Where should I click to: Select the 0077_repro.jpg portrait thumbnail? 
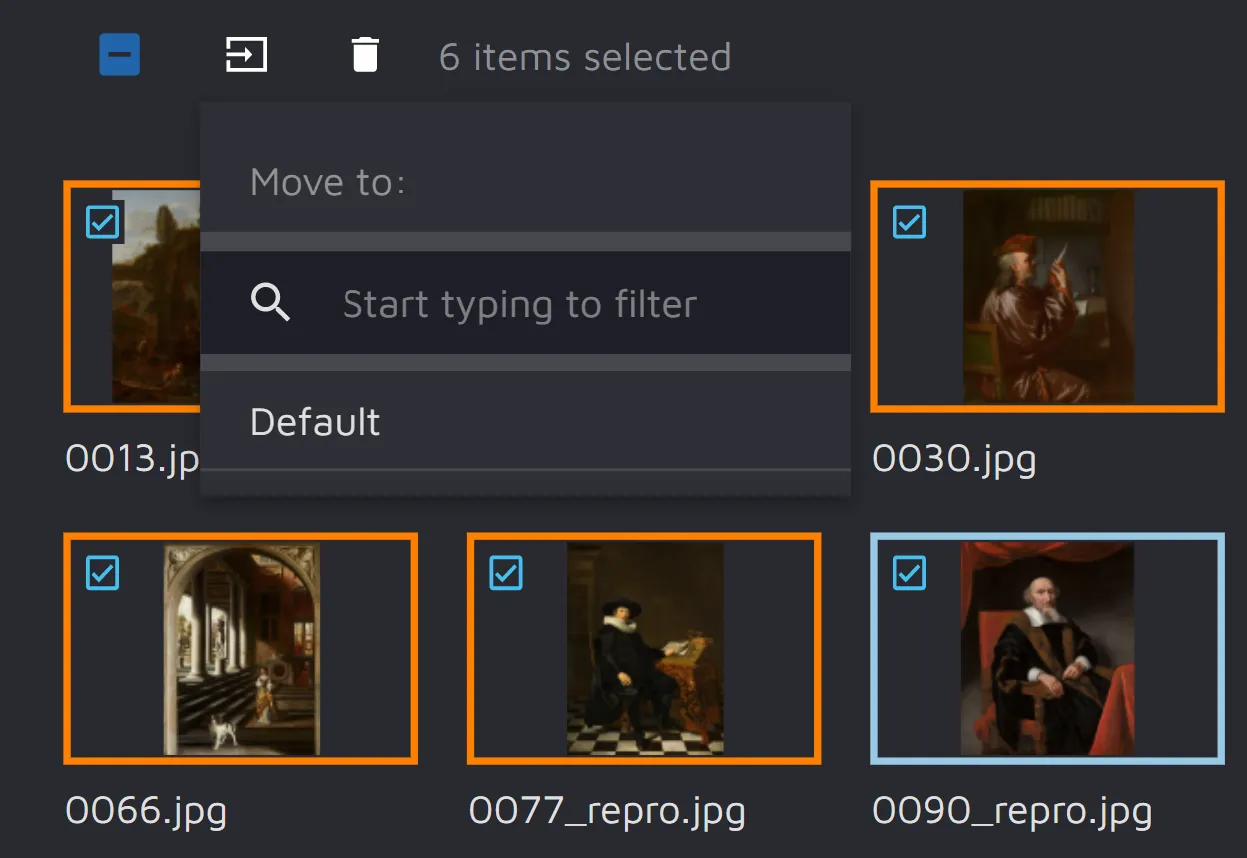click(x=645, y=649)
